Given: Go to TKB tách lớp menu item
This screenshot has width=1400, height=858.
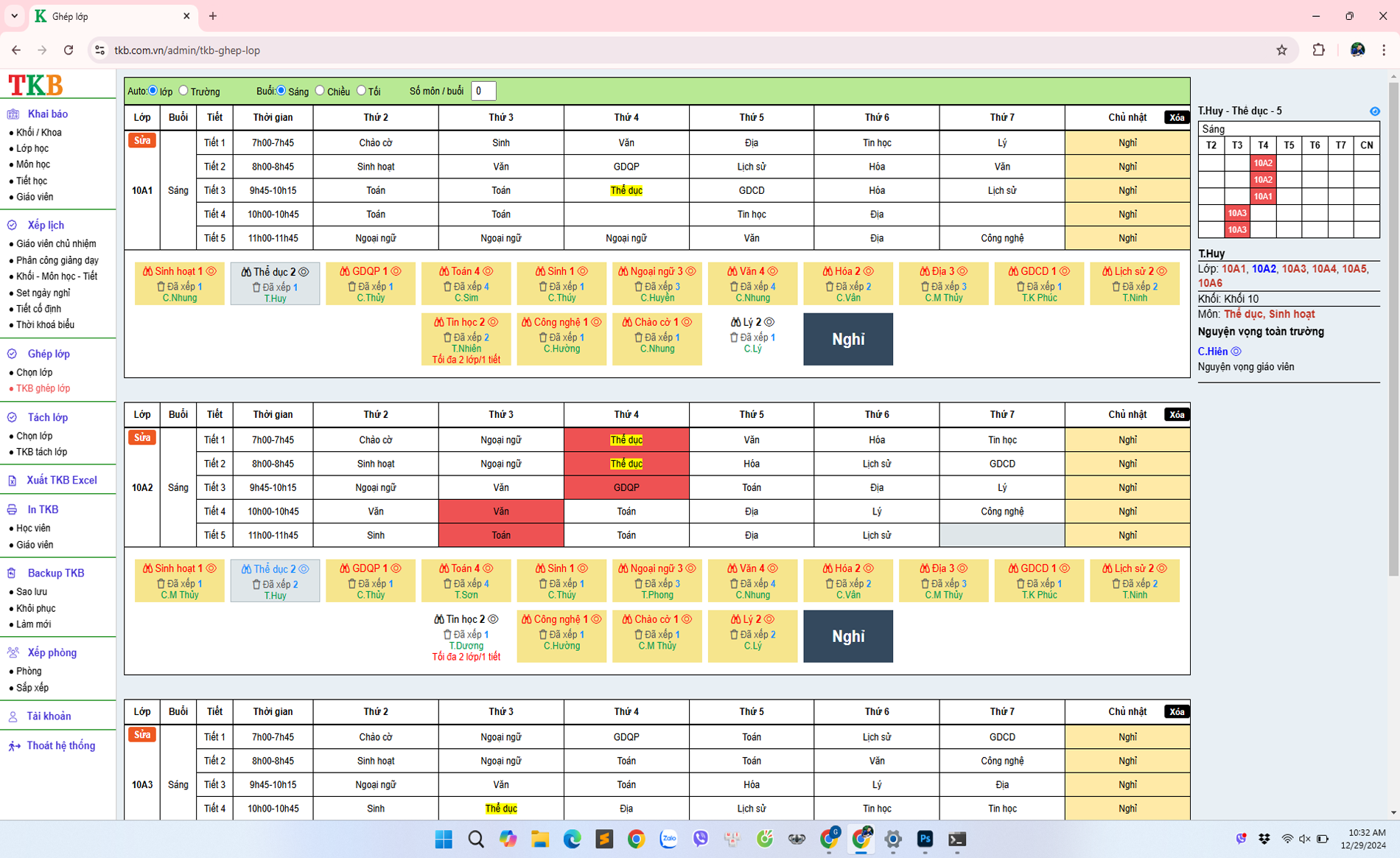Looking at the screenshot, I should pyautogui.click(x=41, y=452).
